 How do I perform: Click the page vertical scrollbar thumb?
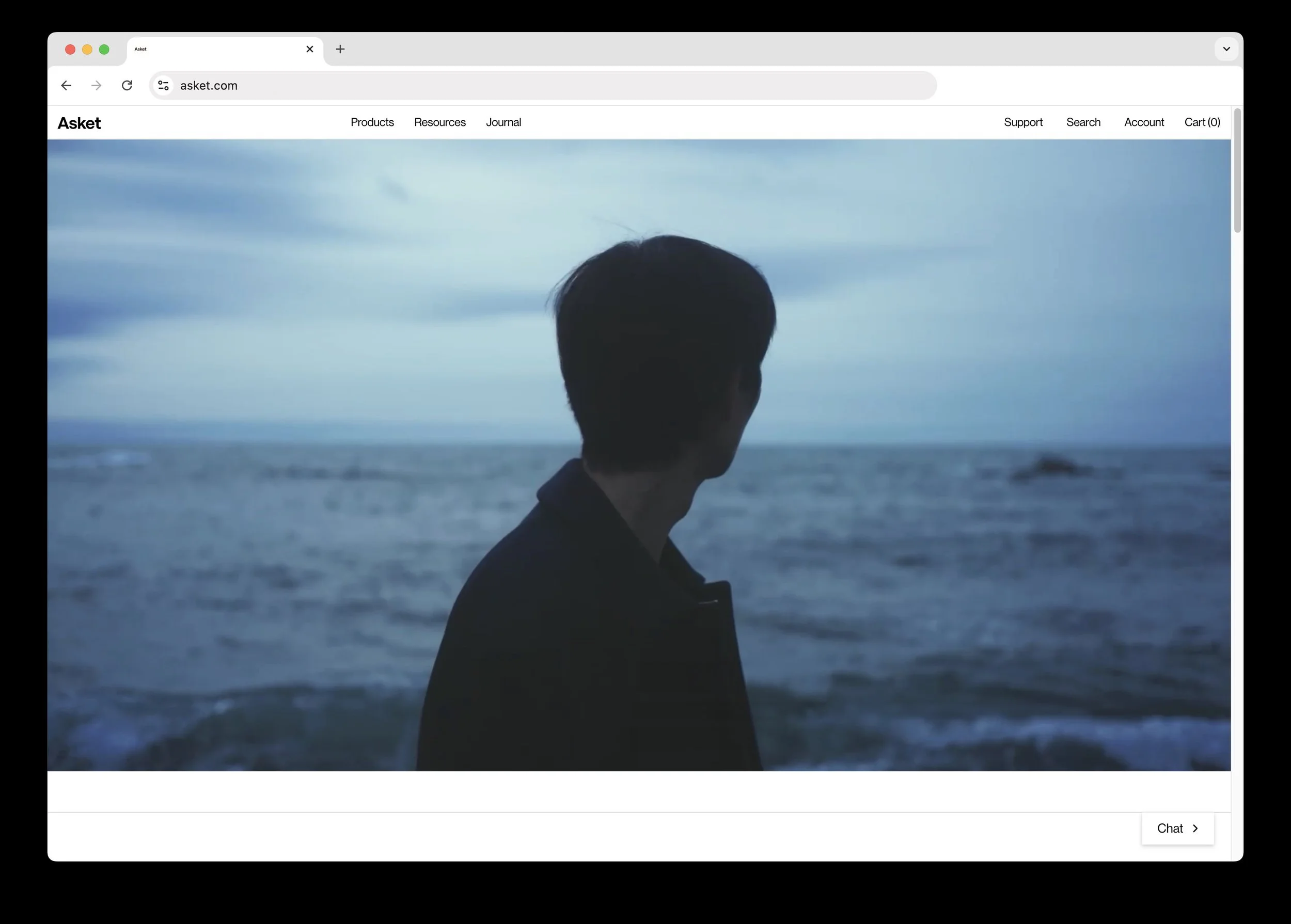coord(1237,171)
